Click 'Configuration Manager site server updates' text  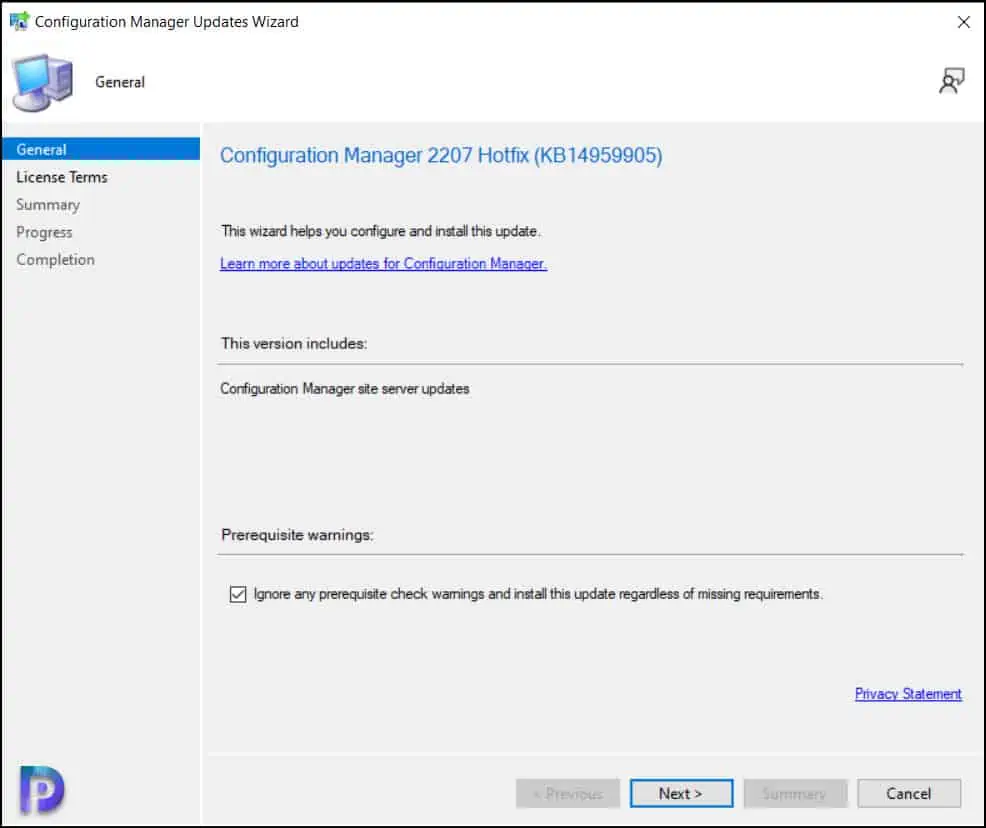(345, 389)
